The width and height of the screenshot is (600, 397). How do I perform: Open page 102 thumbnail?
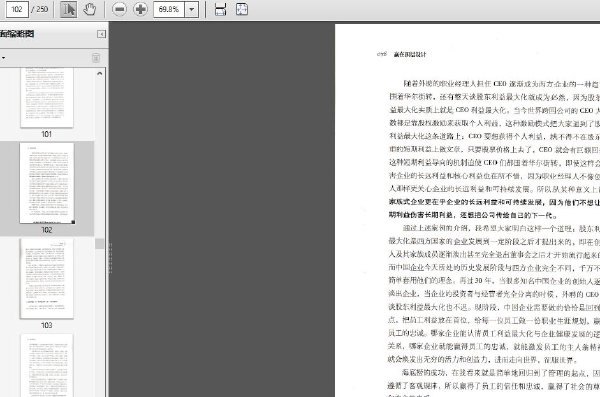click(x=47, y=183)
